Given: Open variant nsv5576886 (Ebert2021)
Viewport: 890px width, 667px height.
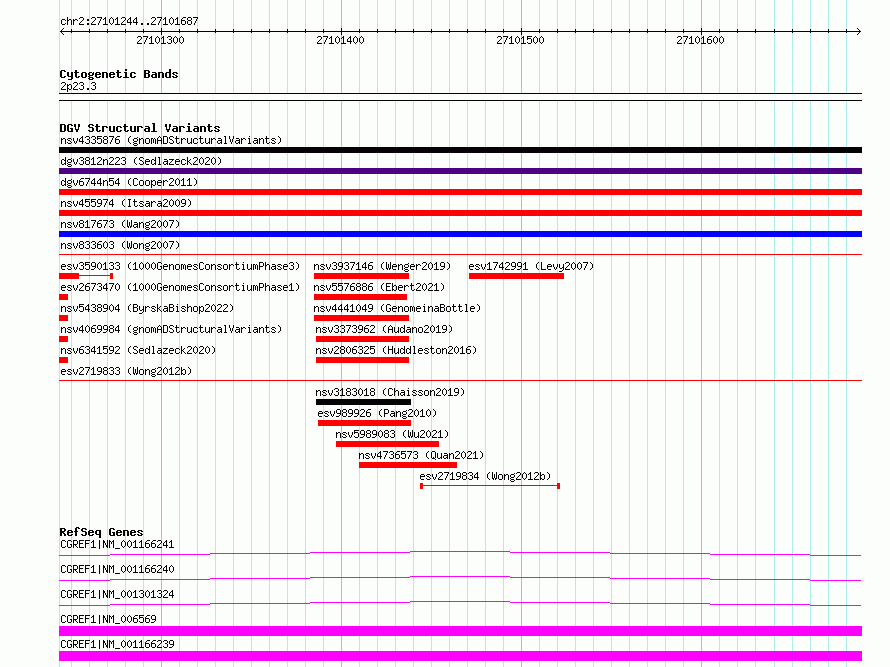Looking at the screenshot, I should [x=379, y=287].
